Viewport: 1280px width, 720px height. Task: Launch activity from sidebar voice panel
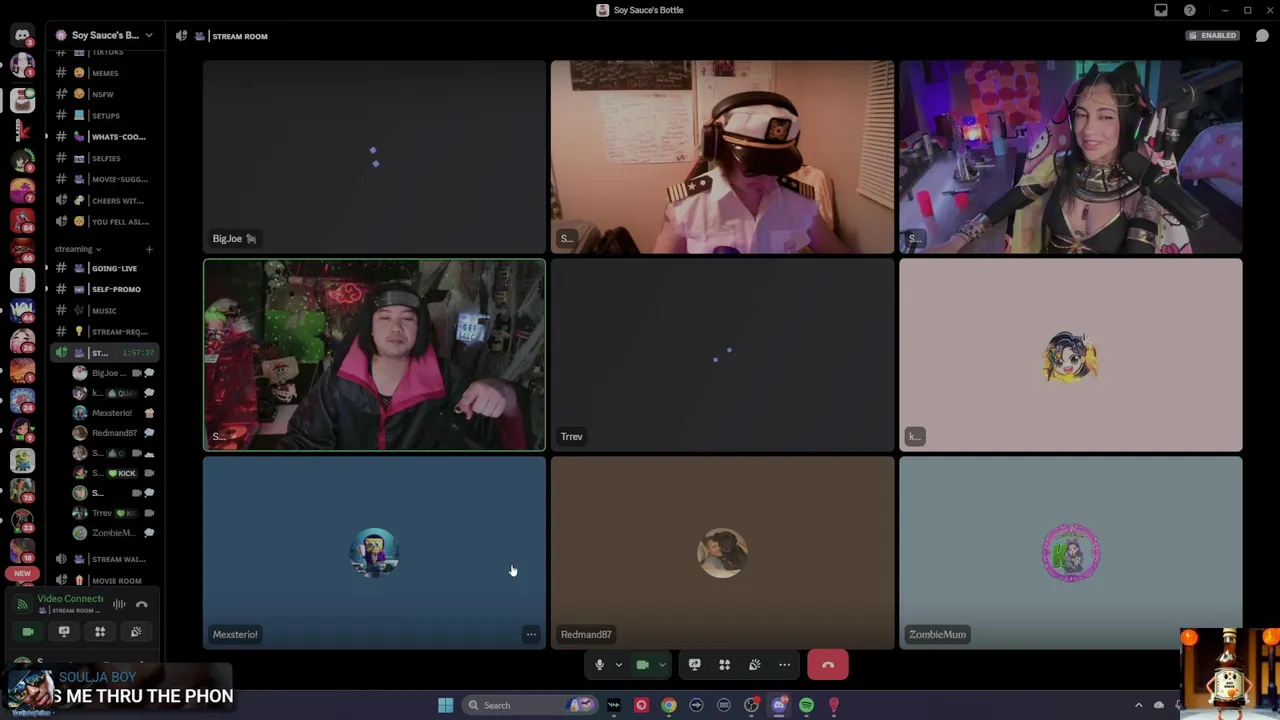click(x=100, y=632)
